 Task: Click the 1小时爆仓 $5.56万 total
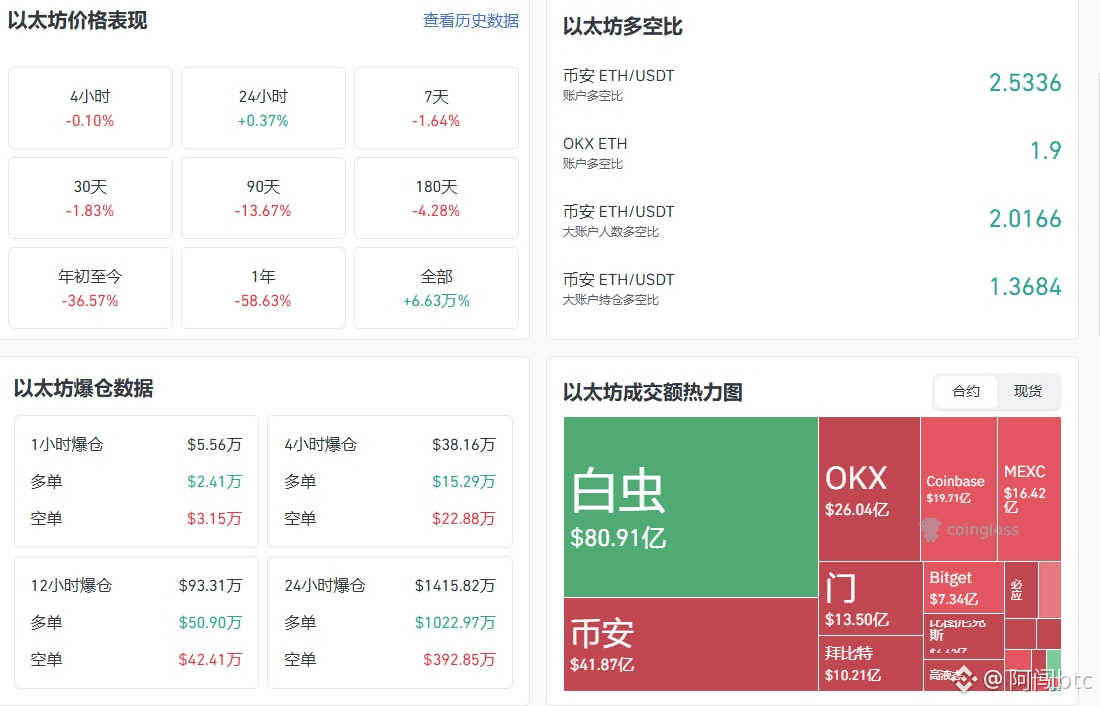click(215, 445)
